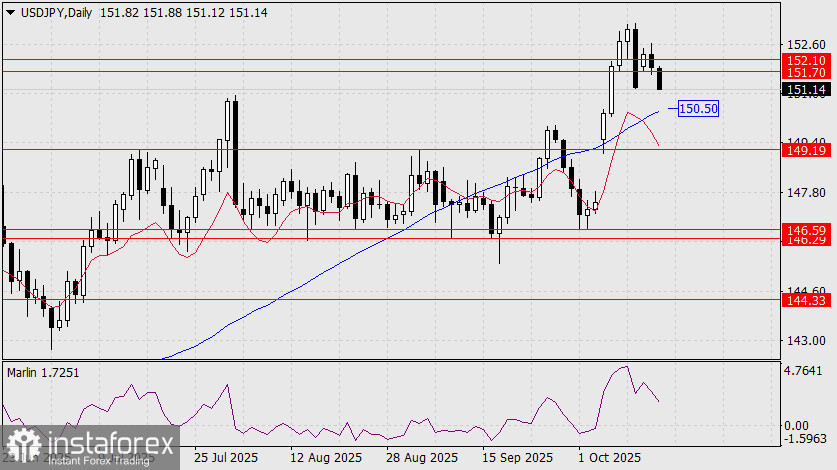Click the OHLC values 151.82 151.88 151.12 151.14
The image size is (837, 470).
(184, 13)
